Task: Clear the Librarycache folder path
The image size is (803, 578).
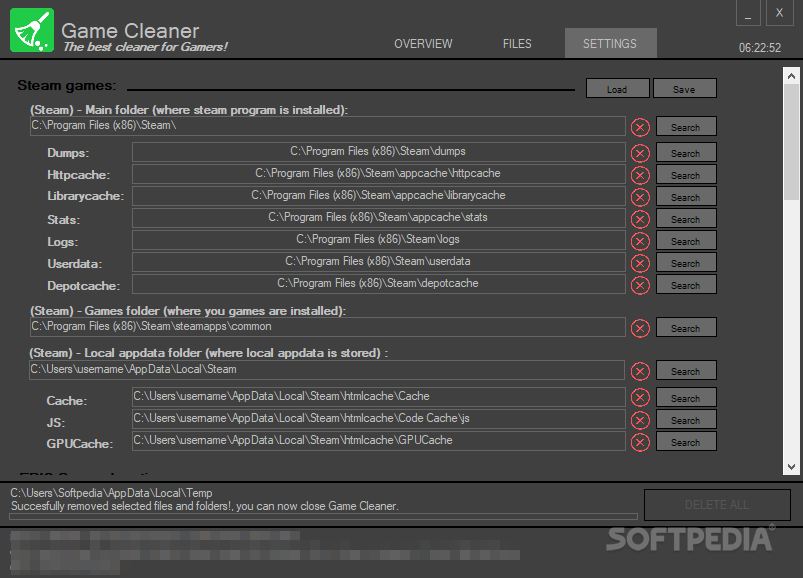Action: click(640, 197)
